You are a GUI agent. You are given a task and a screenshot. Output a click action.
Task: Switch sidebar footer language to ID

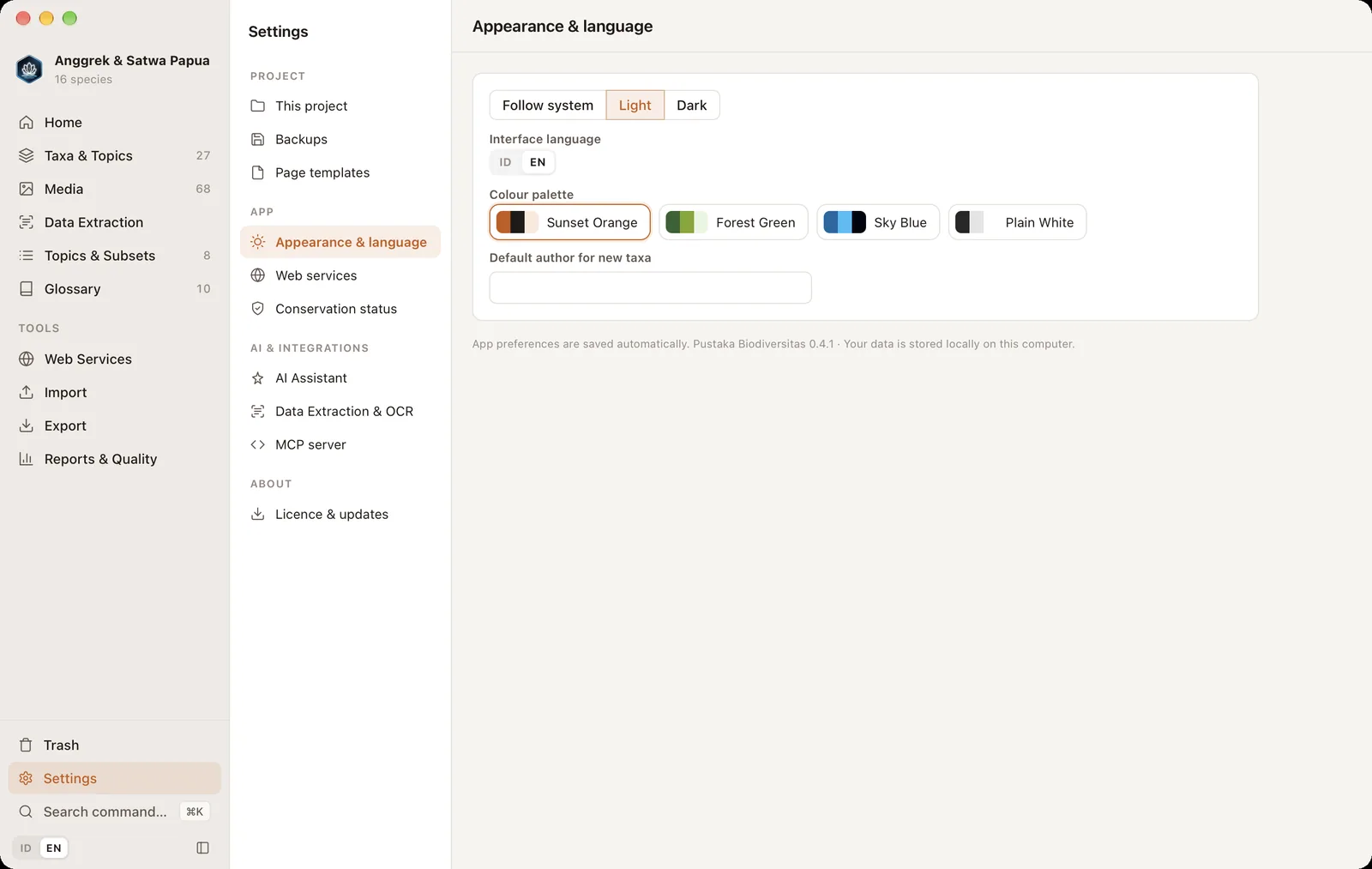point(26,848)
